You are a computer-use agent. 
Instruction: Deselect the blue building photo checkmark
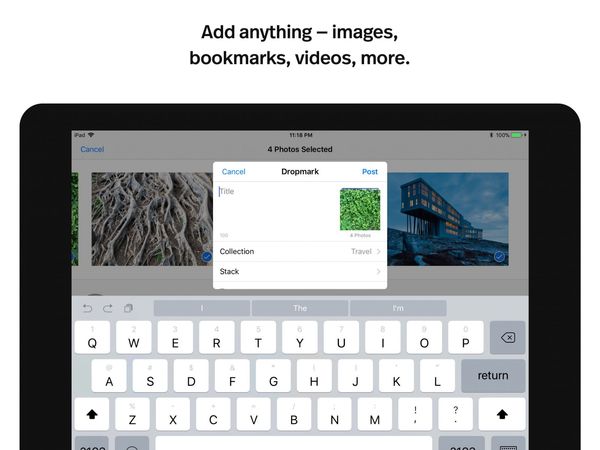coord(499,256)
